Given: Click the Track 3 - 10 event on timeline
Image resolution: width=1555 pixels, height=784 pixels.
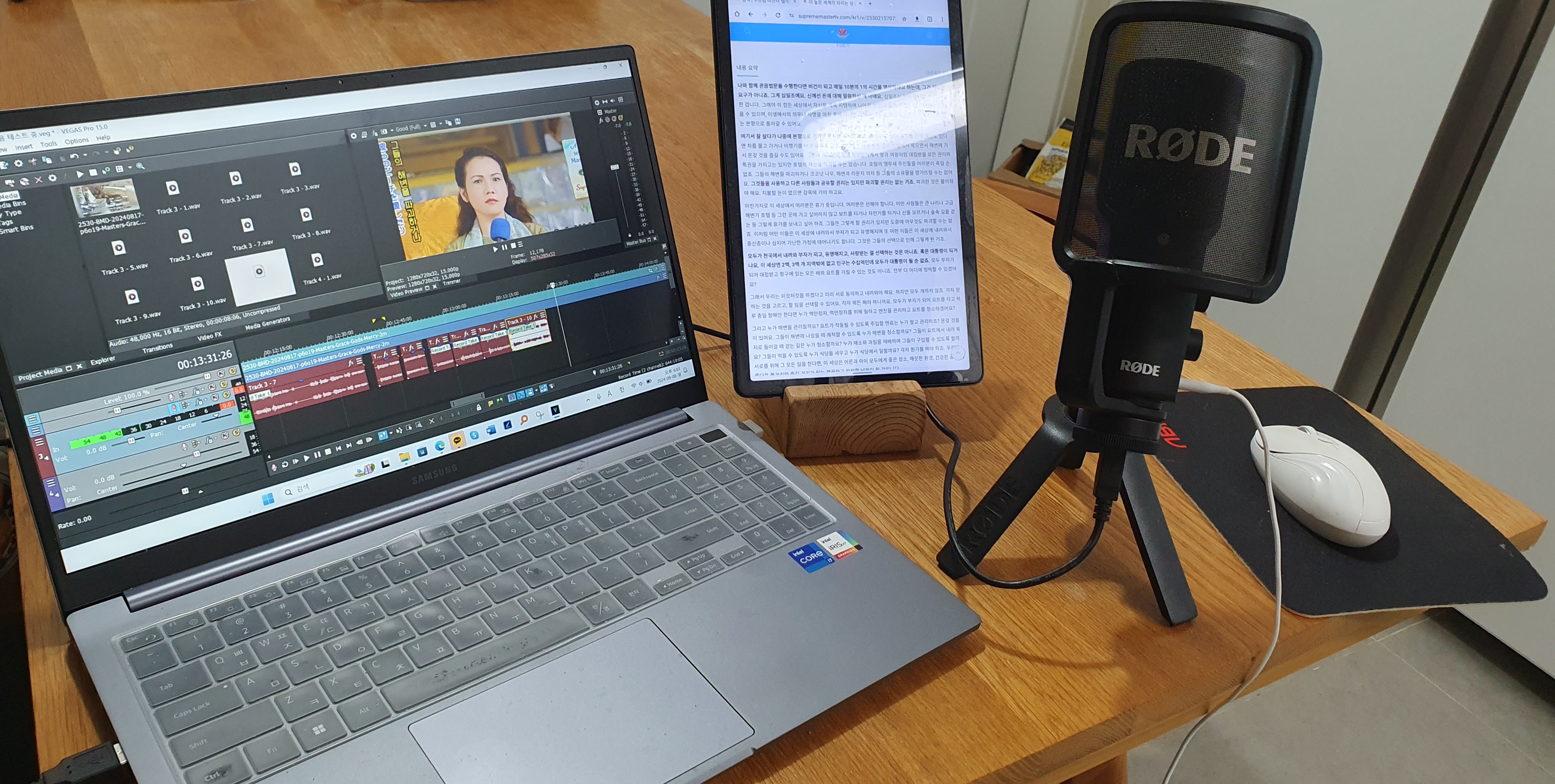Looking at the screenshot, I should point(528,330).
